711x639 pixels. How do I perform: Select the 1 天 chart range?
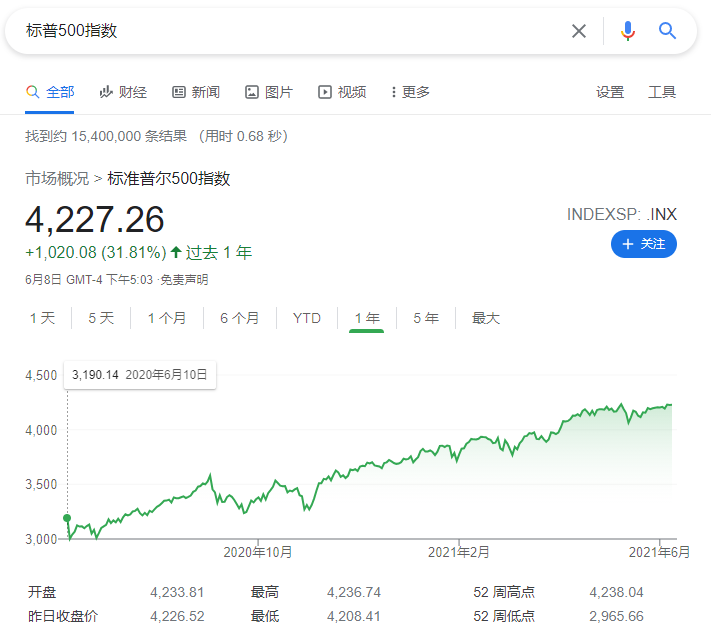(x=43, y=318)
